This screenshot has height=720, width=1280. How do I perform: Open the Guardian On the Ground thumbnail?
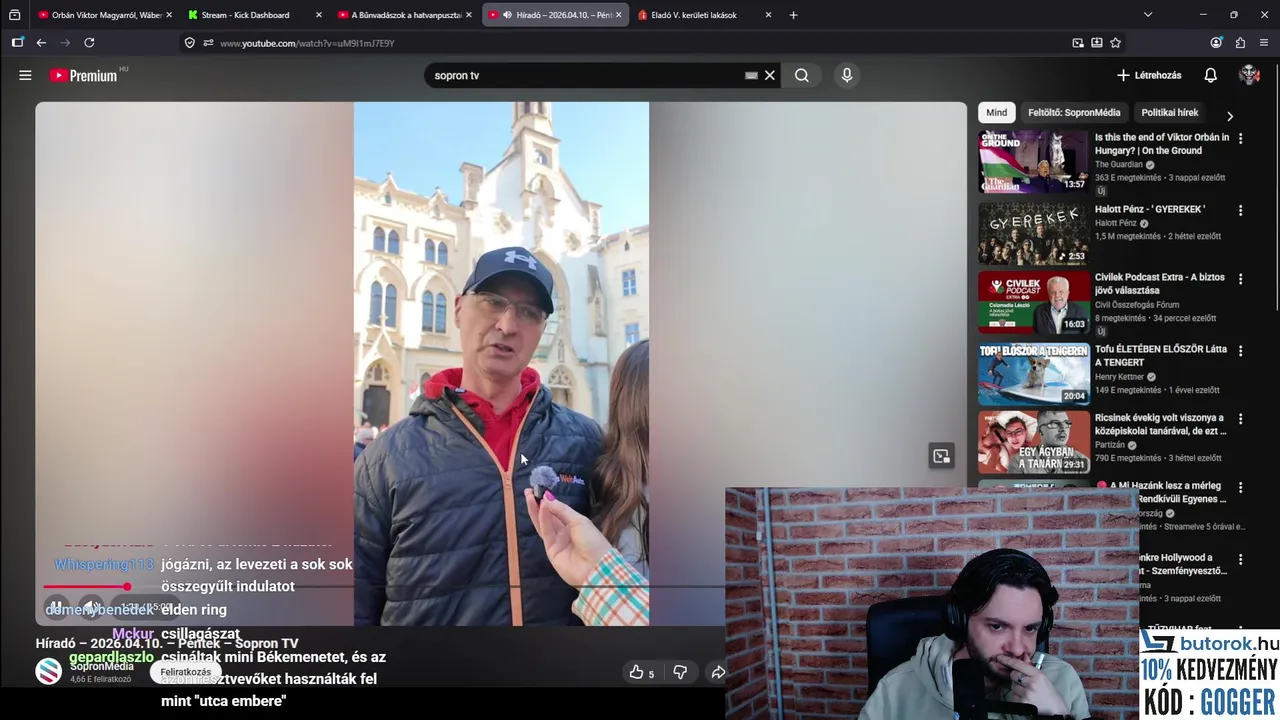click(1034, 162)
